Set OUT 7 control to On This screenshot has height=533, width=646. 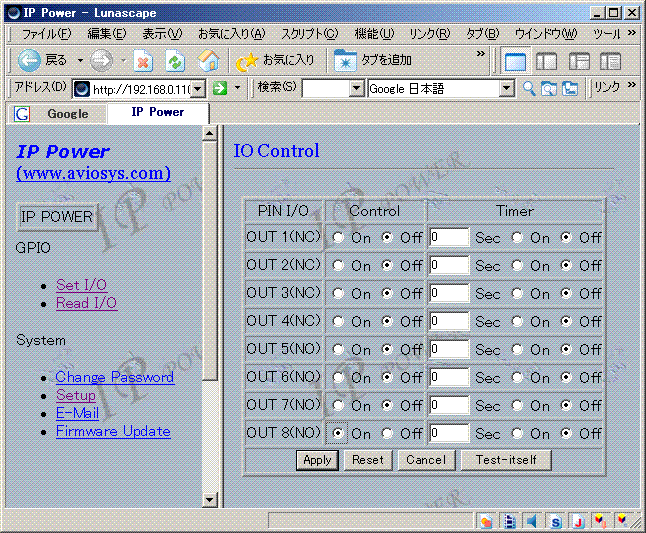338,406
